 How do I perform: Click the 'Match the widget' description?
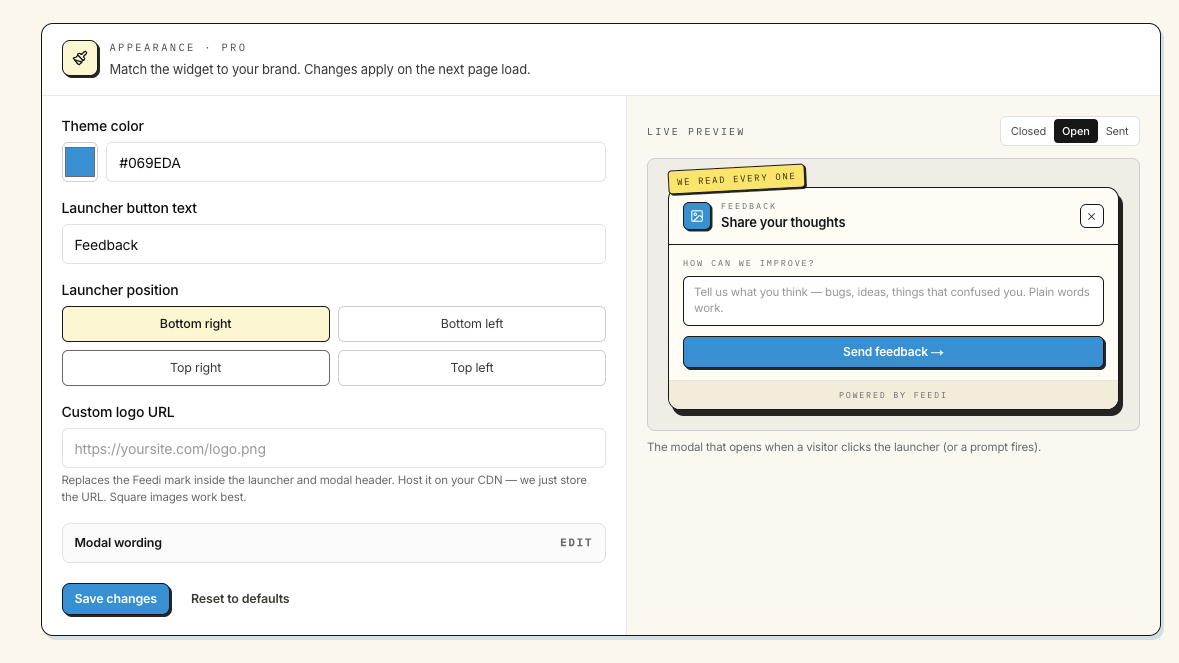pos(320,69)
